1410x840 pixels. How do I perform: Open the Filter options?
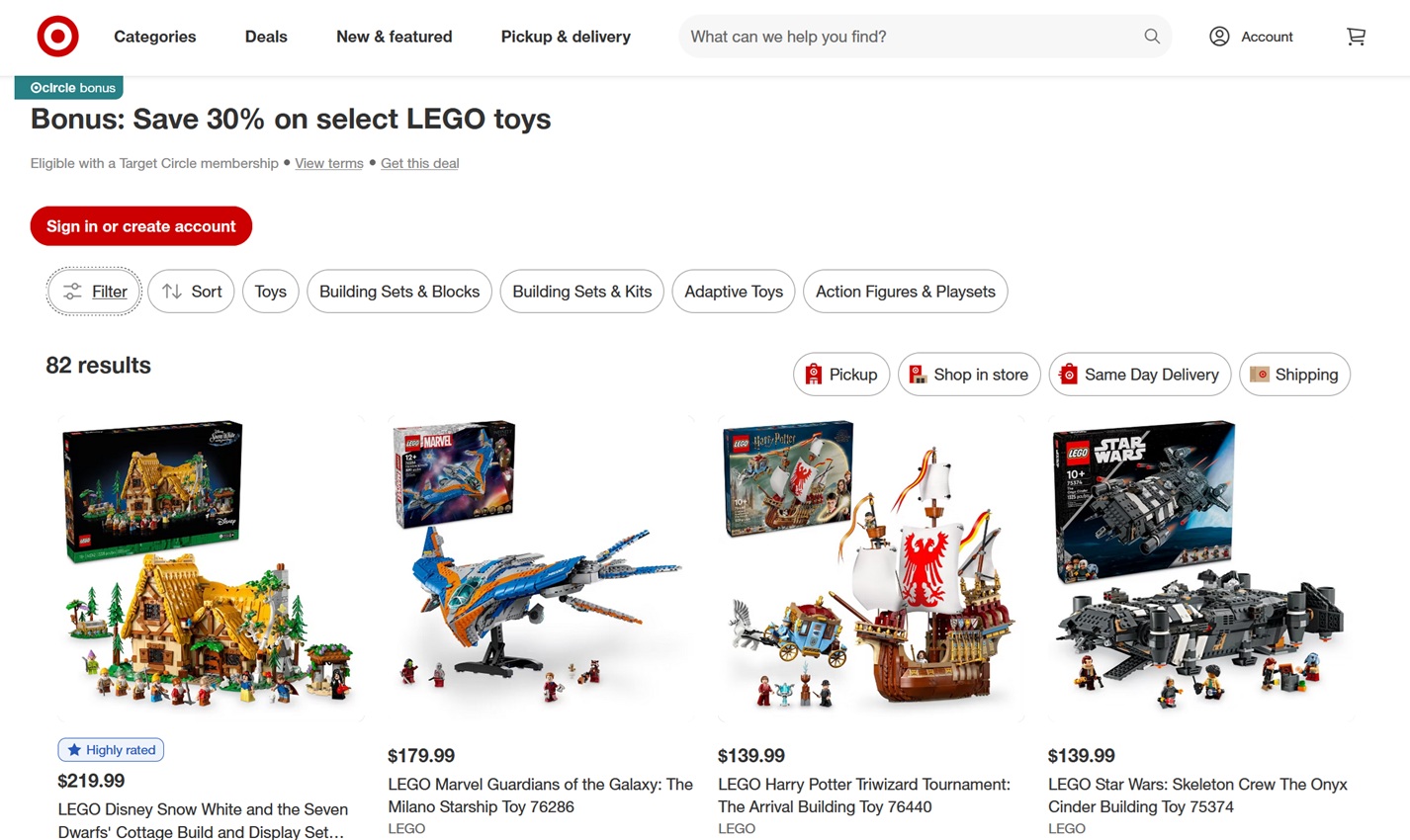pos(94,292)
